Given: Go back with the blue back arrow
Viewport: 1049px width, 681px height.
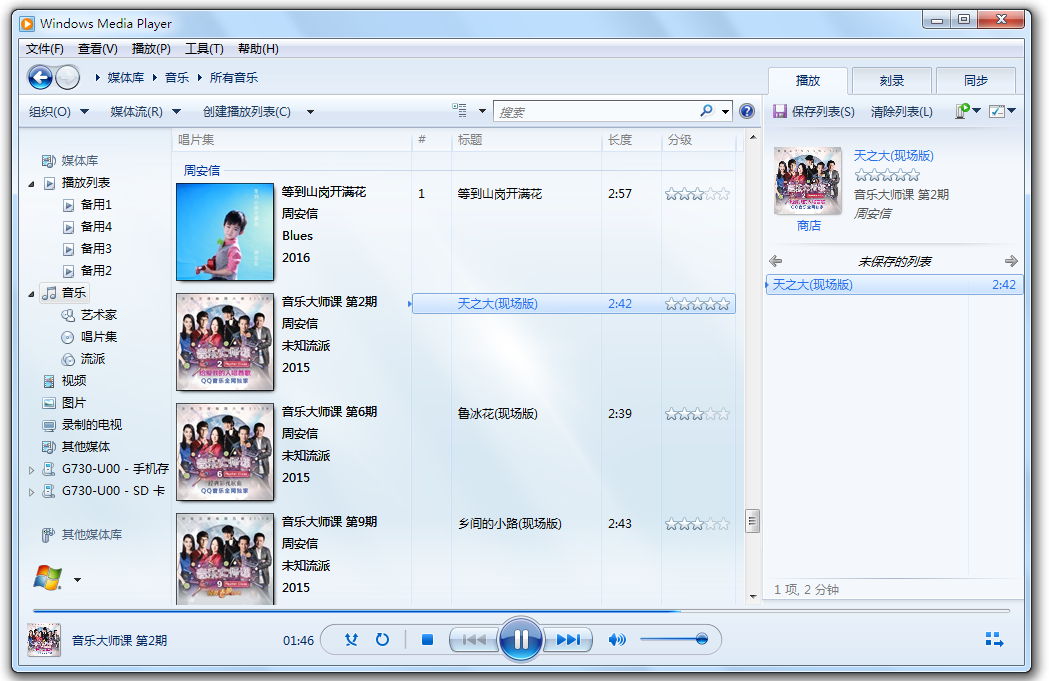Looking at the screenshot, I should pyautogui.click(x=40, y=78).
